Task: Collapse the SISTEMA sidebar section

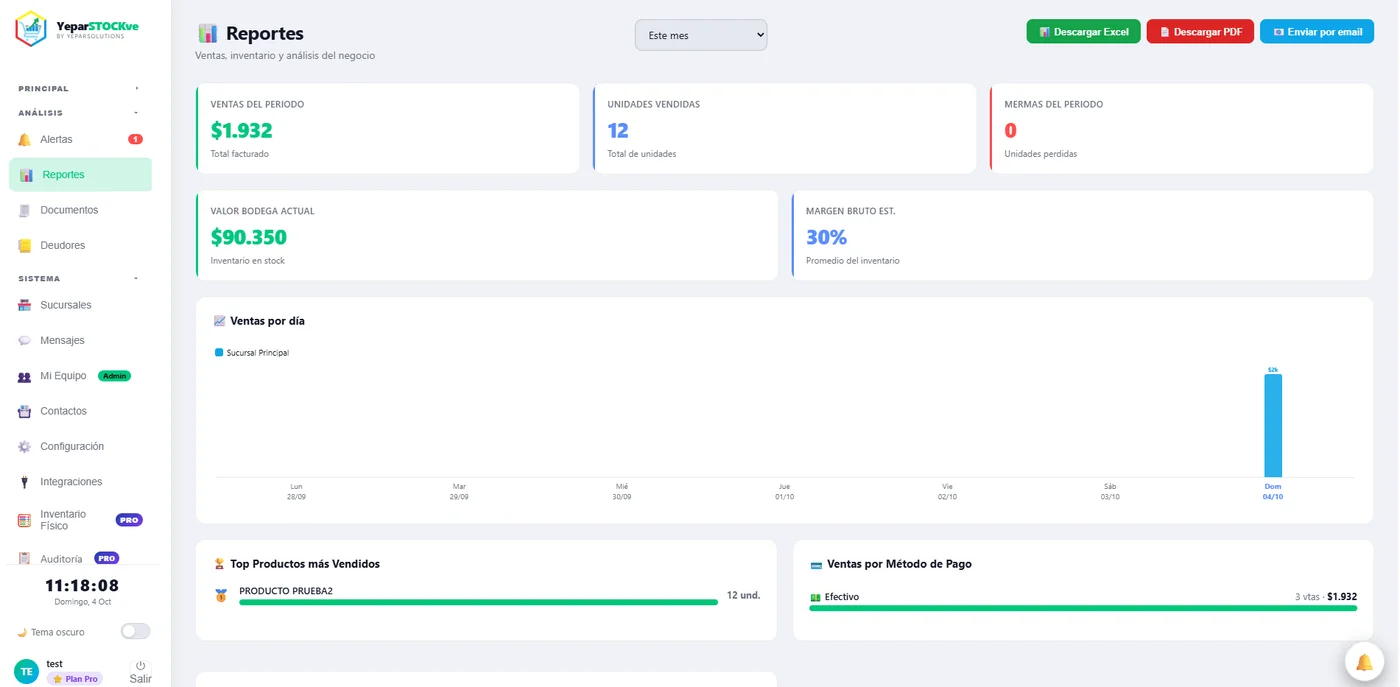Action: 78,278
